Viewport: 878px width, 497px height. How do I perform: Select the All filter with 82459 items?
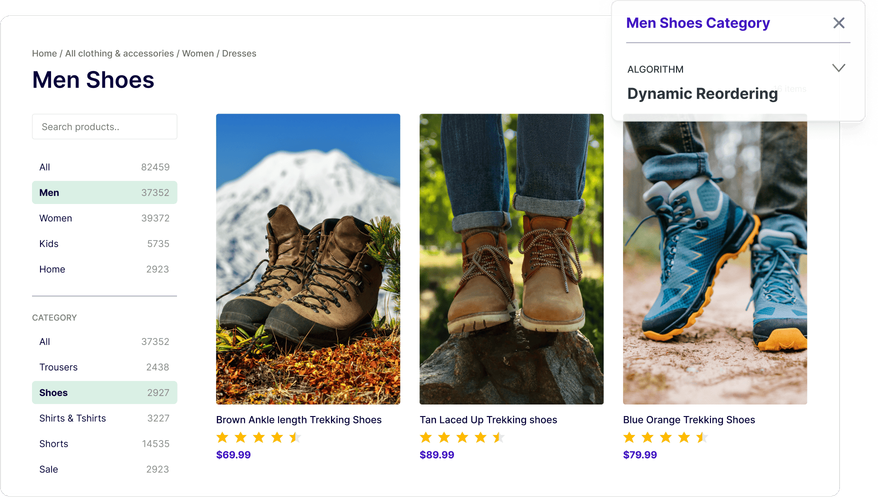coord(105,167)
